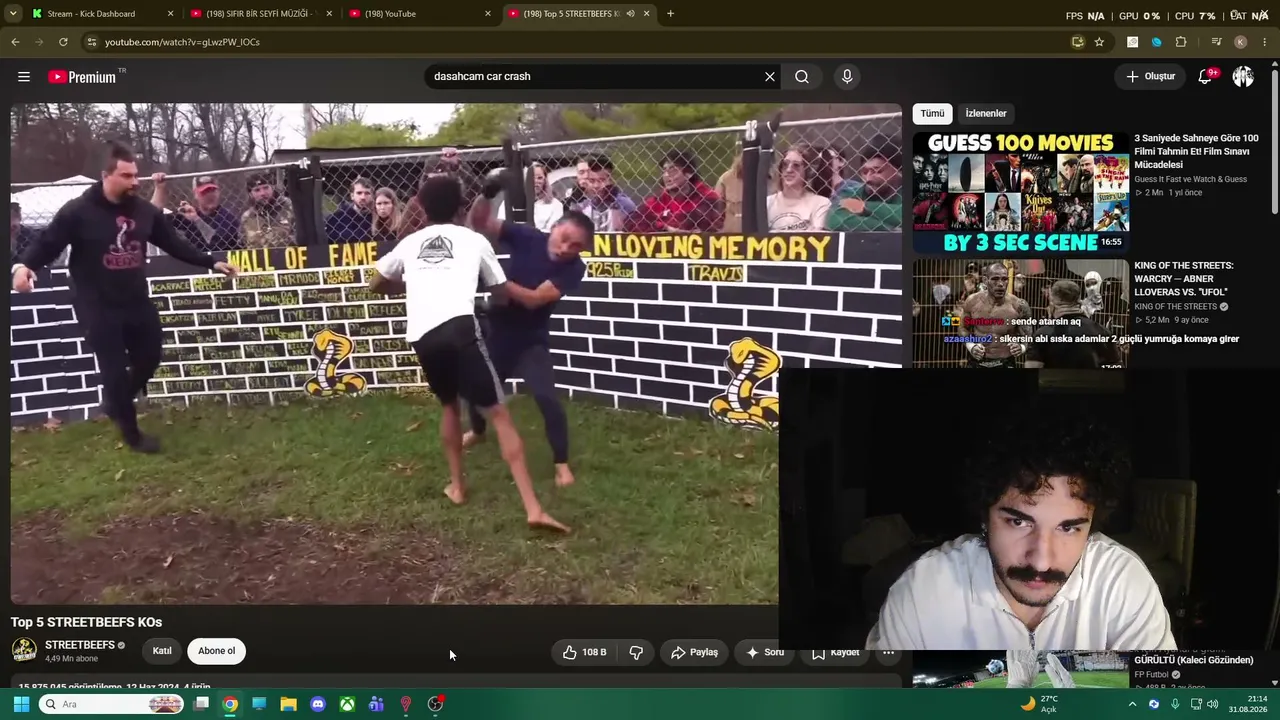This screenshot has height=720, width=1280.
Task: Open '3 Saniyede Sahneye Göre 100 Filmi' title
Action: (x=1196, y=151)
